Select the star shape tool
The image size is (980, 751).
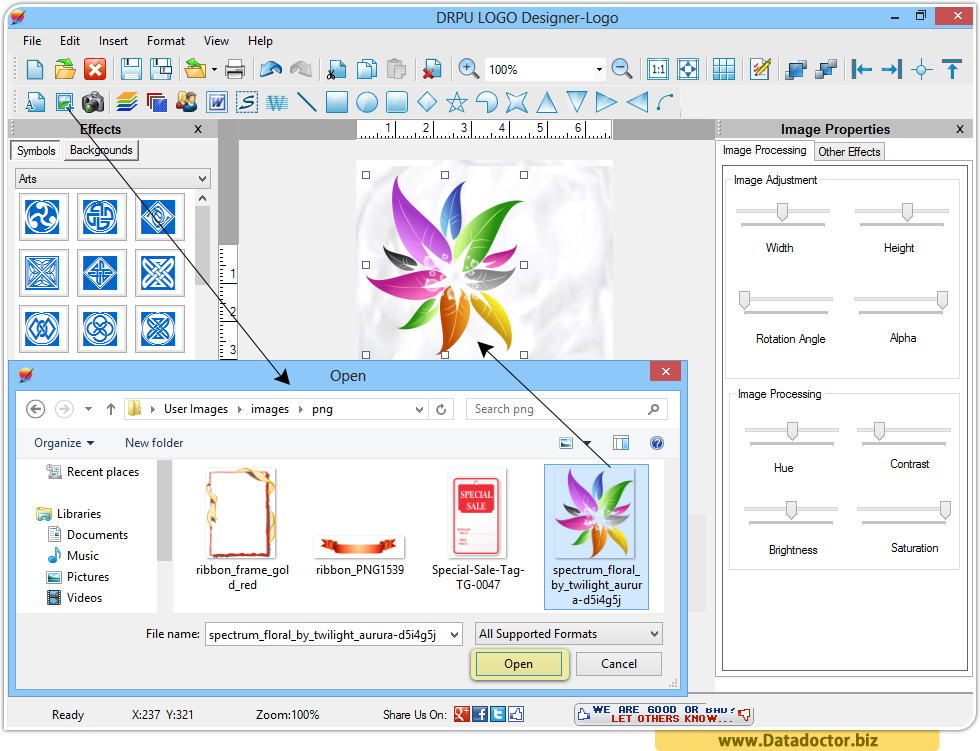[x=457, y=102]
